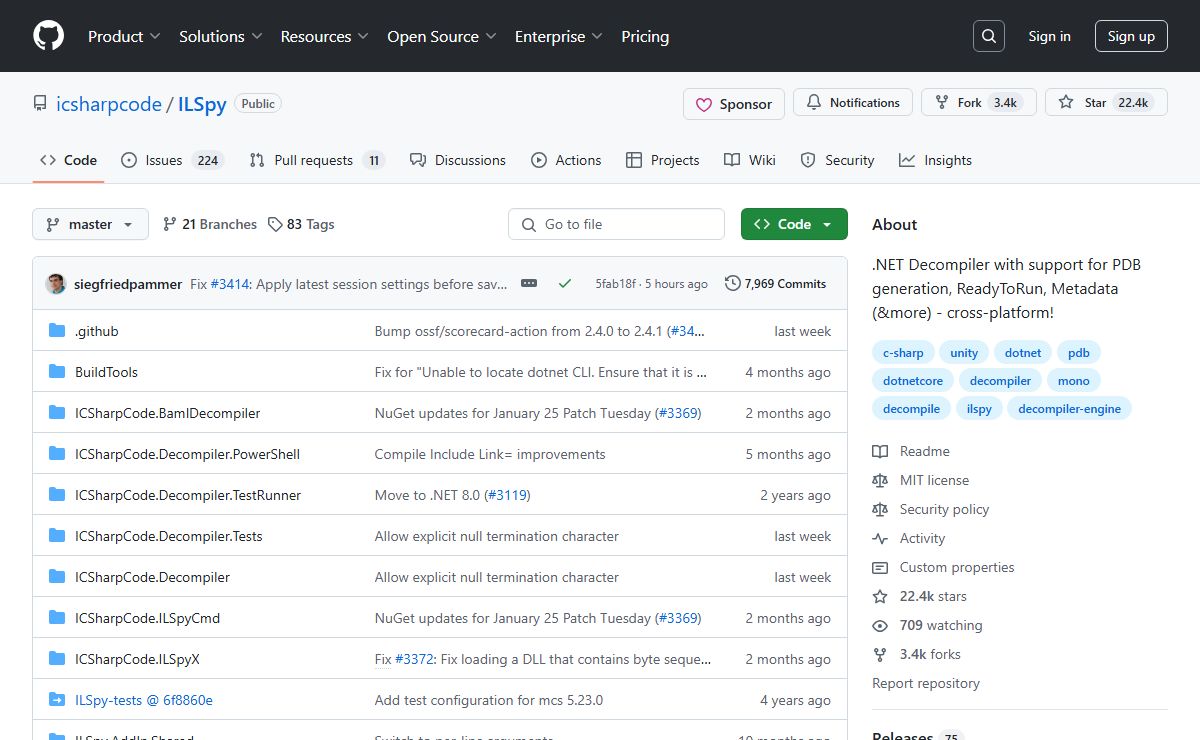Screen dimensions: 1200x740
Task: Open the Pricing page
Action: [645, 36]
